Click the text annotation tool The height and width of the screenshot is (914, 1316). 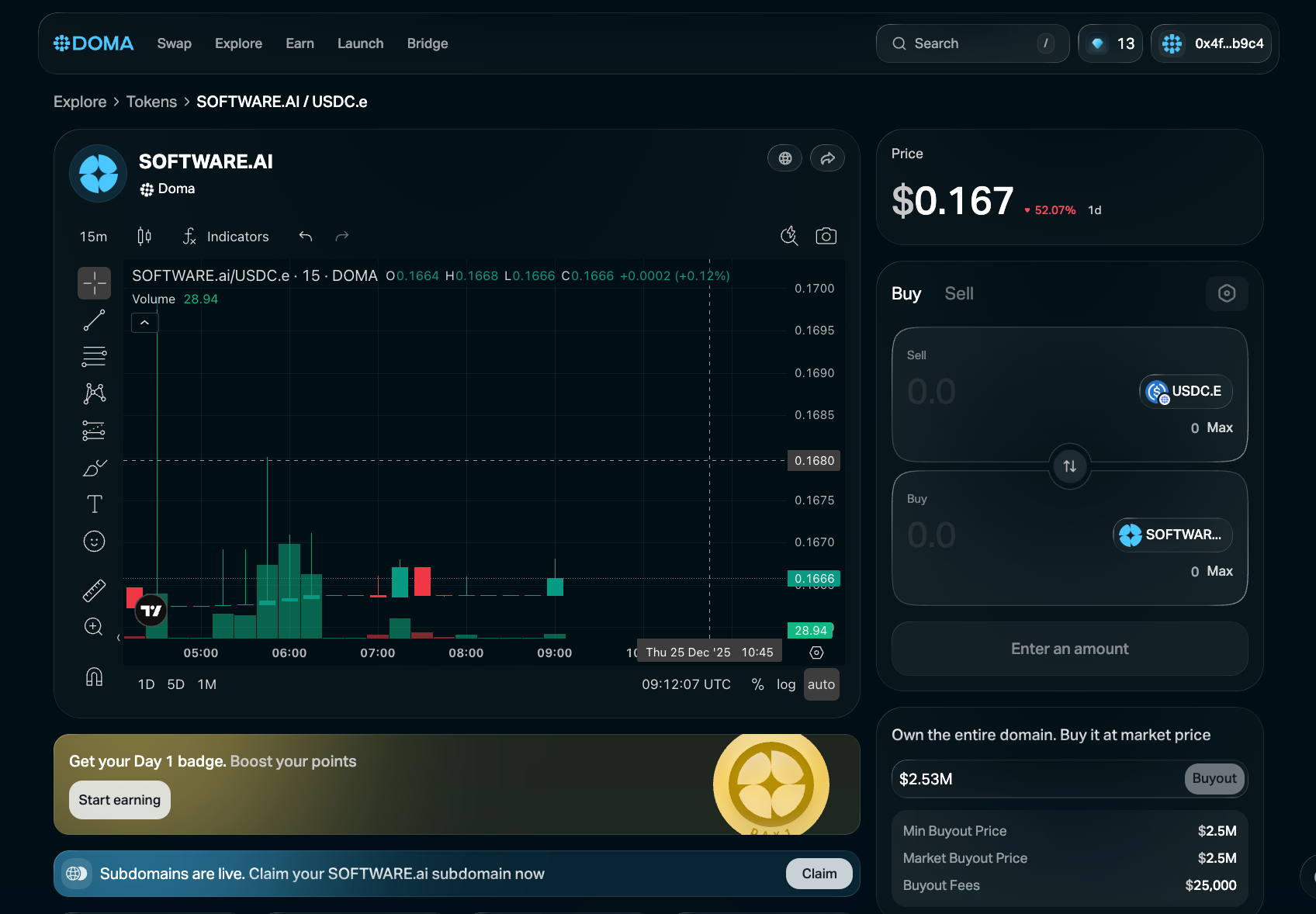[x=94, y=504]
